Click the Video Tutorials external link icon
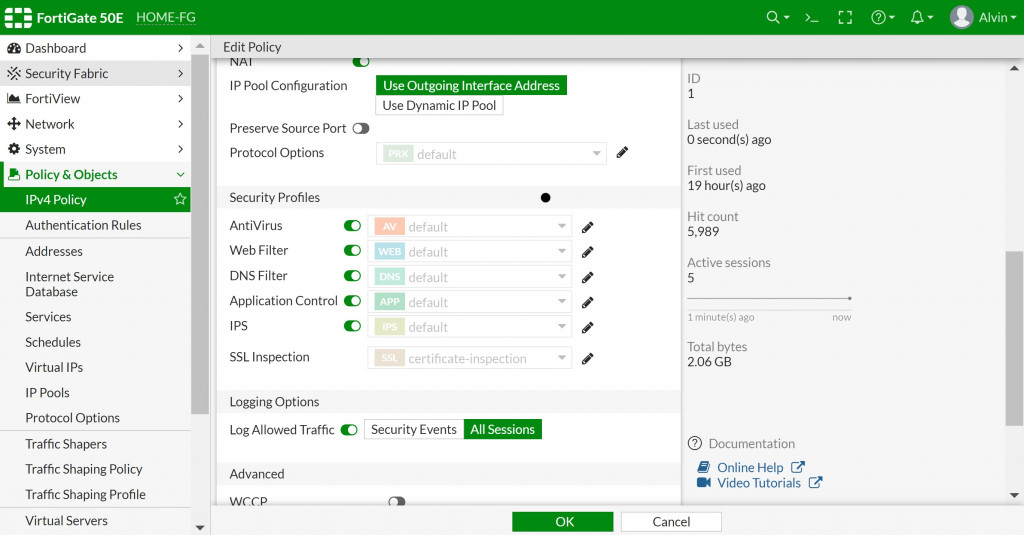The image size is (1024, 535). (x=815, y=483)
